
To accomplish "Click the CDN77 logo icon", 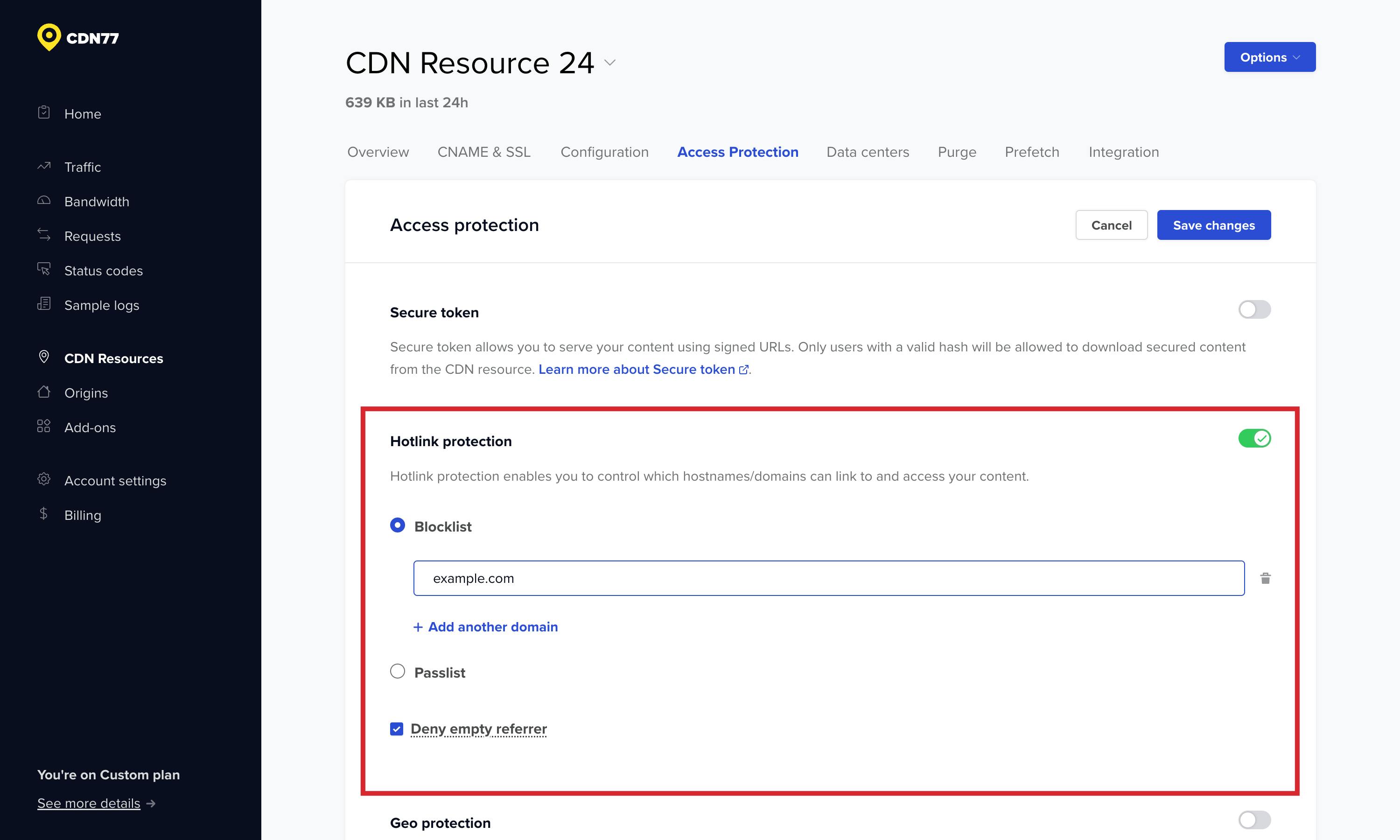I will (49, 37).
